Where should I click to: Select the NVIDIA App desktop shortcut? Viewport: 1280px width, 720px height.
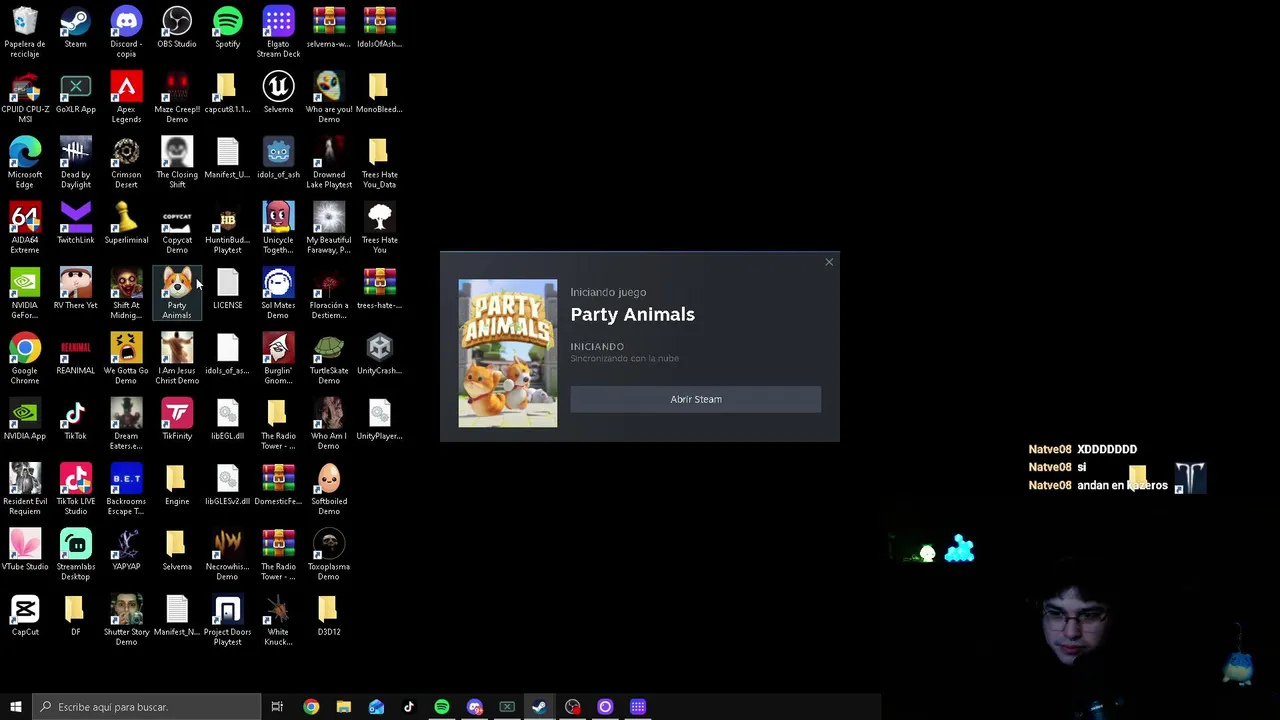(25, 419)
